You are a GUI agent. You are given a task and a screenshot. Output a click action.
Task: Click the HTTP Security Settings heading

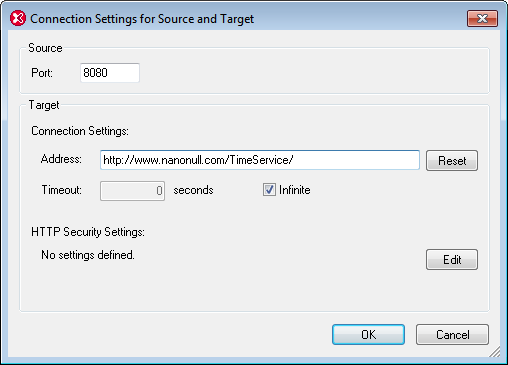(88, 232)
